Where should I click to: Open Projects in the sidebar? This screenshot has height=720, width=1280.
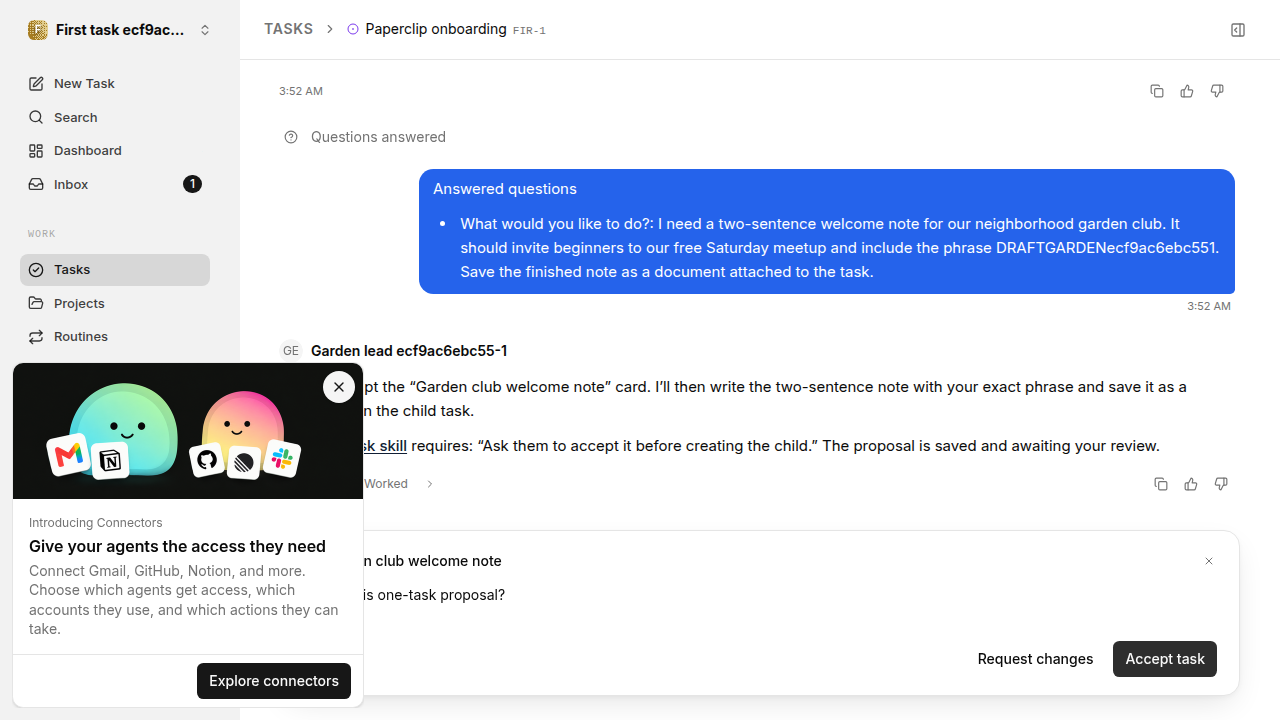pyautogui.click(x=115, y=303)
